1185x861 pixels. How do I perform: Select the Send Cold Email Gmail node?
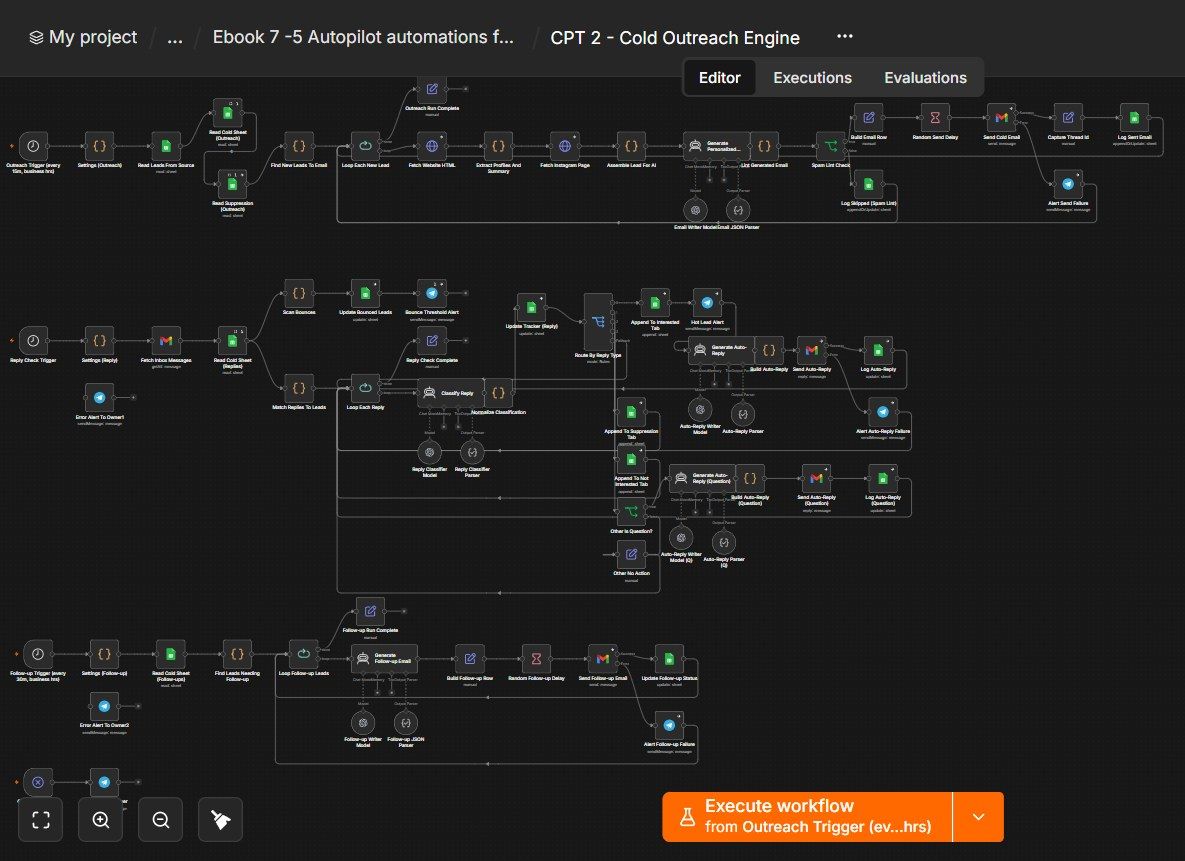point(1001,118)
